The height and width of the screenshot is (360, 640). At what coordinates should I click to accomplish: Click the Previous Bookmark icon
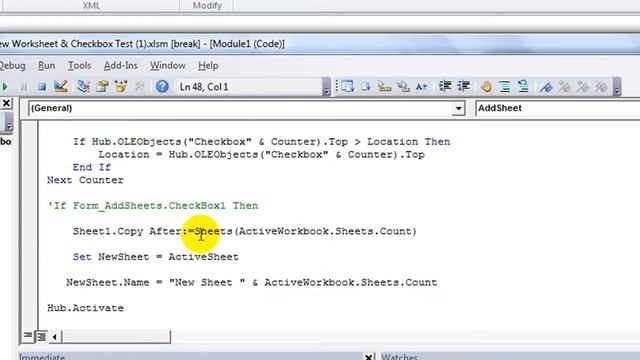point(583,87)
